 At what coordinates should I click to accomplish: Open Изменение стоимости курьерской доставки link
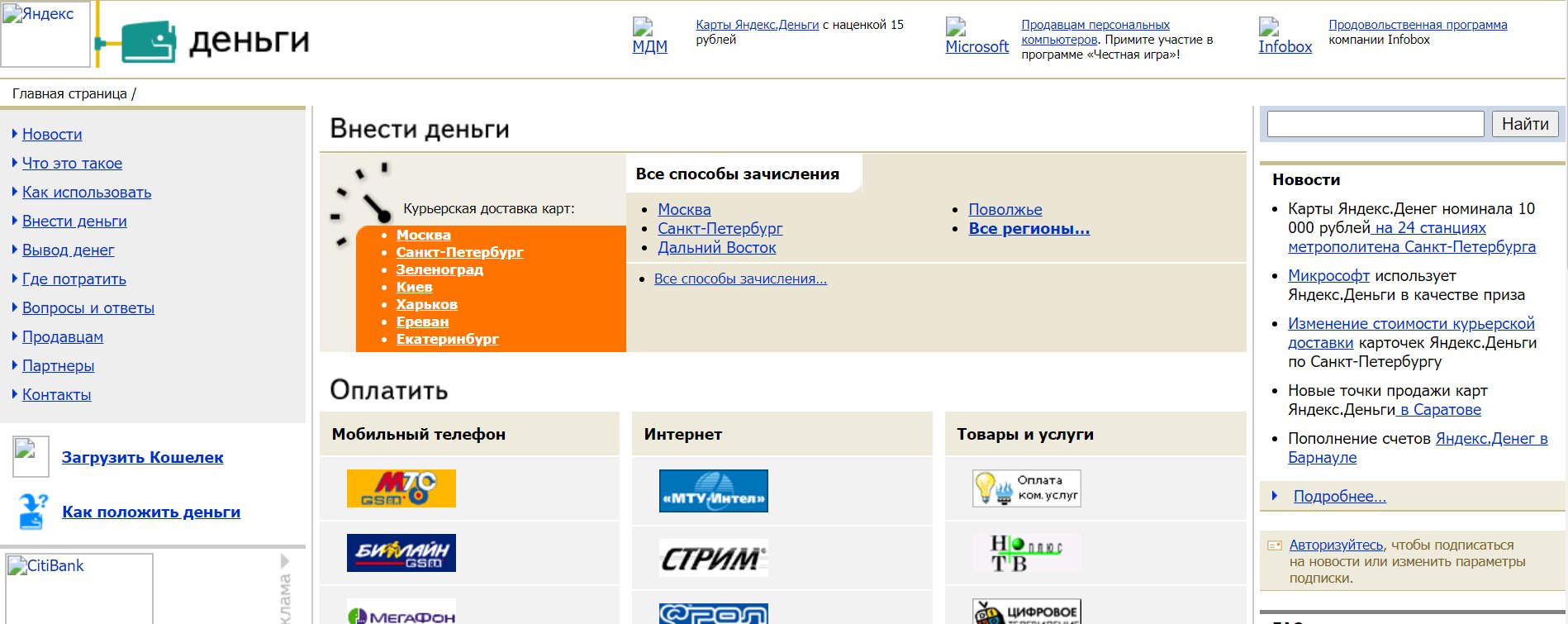[1411, 332]
